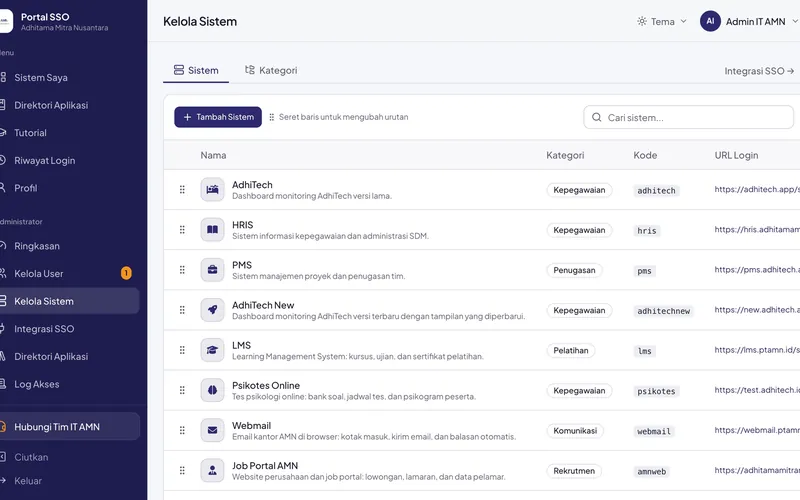The image size is (800, 500).
Task: Click the Hubungi Tim IT AMN headset icon
Action: click(3, 427)
